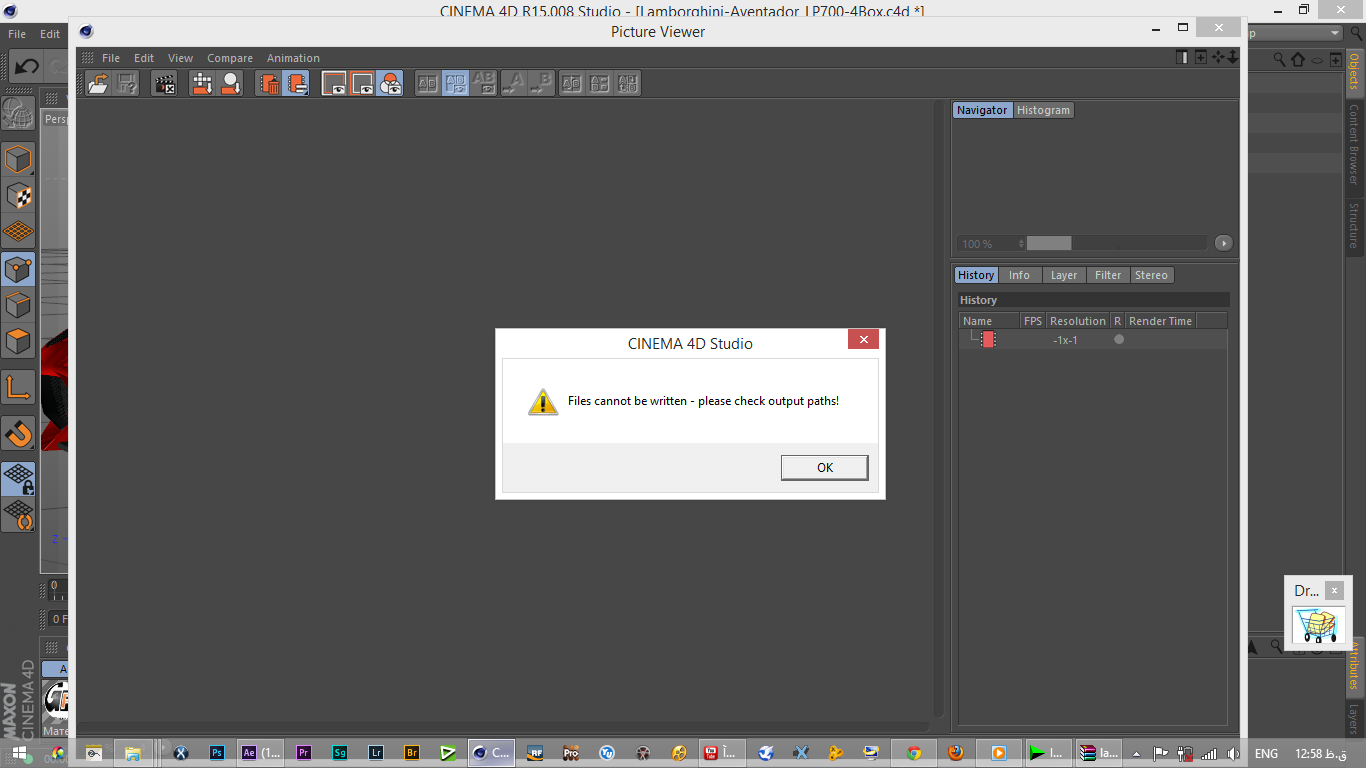Select the Make Editable cube tool
This screenshot has height=768, width=1366.
(x=18, y=159)
